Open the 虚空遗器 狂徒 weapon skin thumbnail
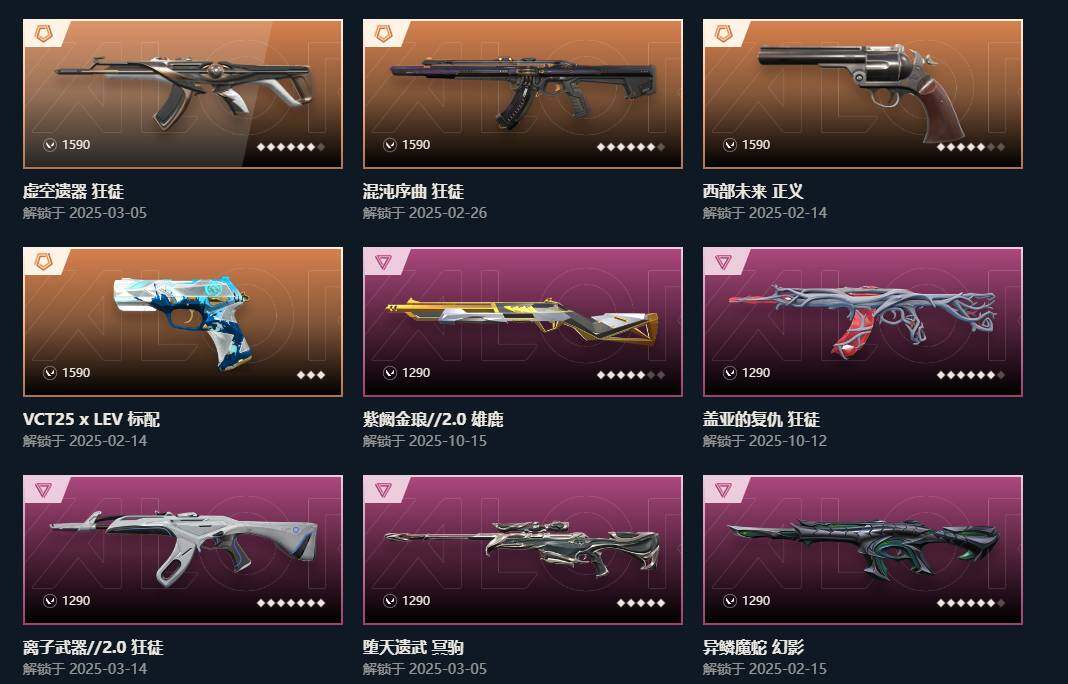Screen dimensions: 1068x684 183,93
